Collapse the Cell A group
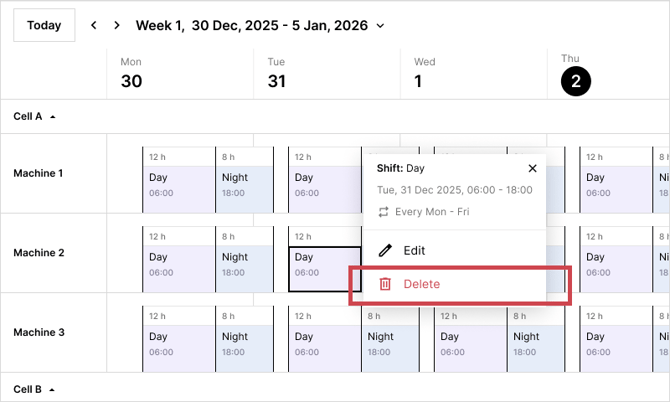Image resolution: width=670 pixels, height=402 pixels. [52, 117]
